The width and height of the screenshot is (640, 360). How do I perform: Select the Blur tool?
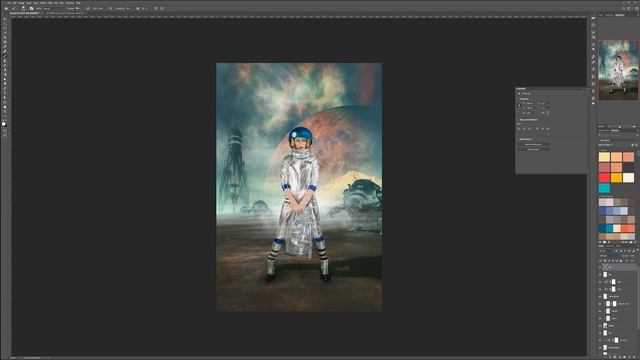(4, 80)
